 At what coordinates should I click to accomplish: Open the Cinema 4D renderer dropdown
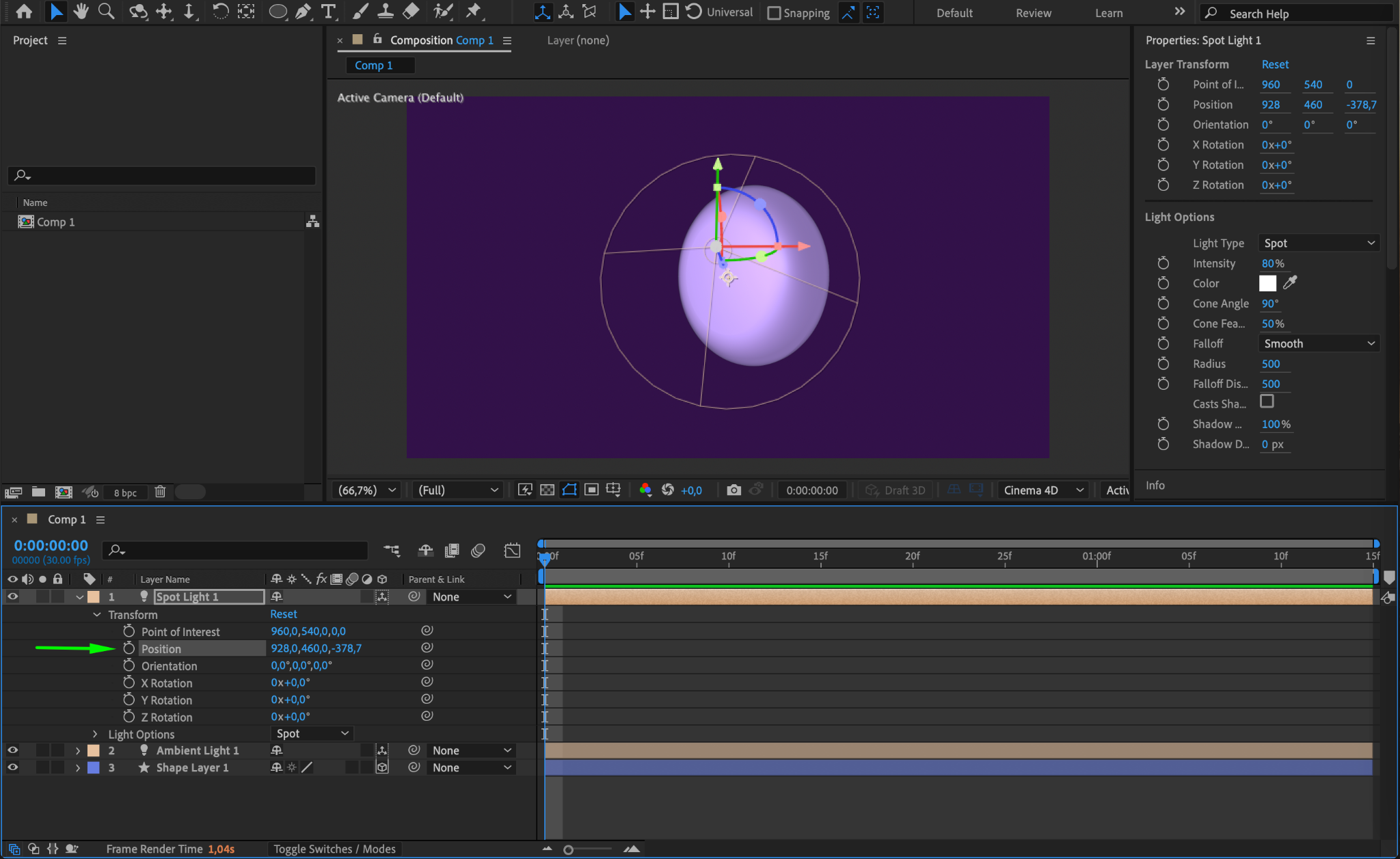1042,490
